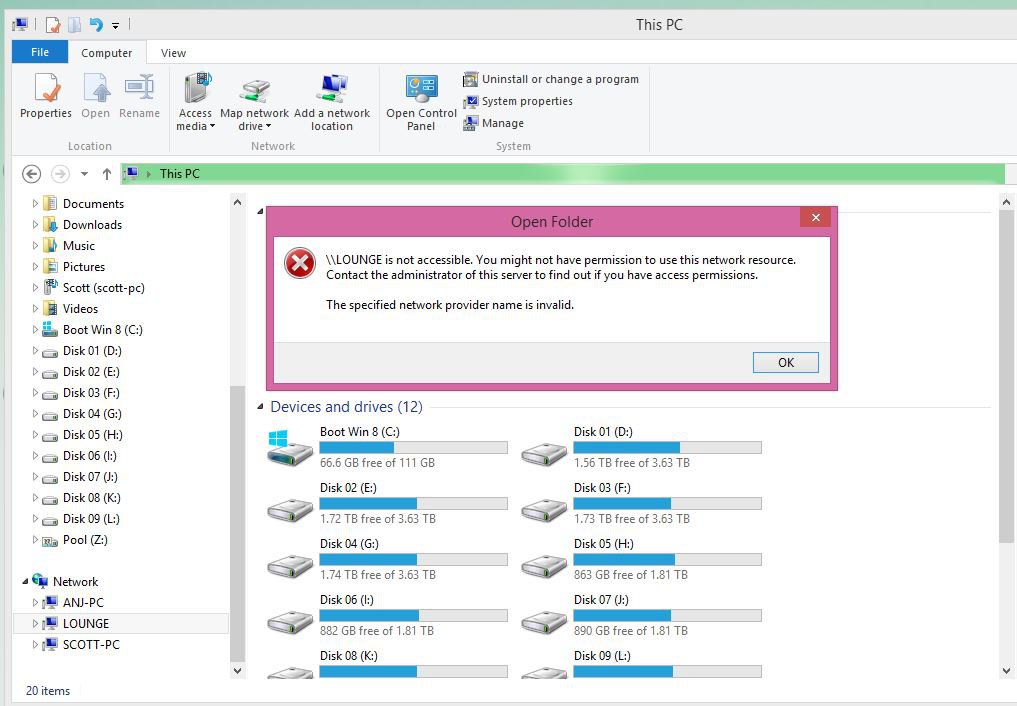Select Disk 03 (F:) drive icon in content

pyautogui.click(x=544, y=509)
